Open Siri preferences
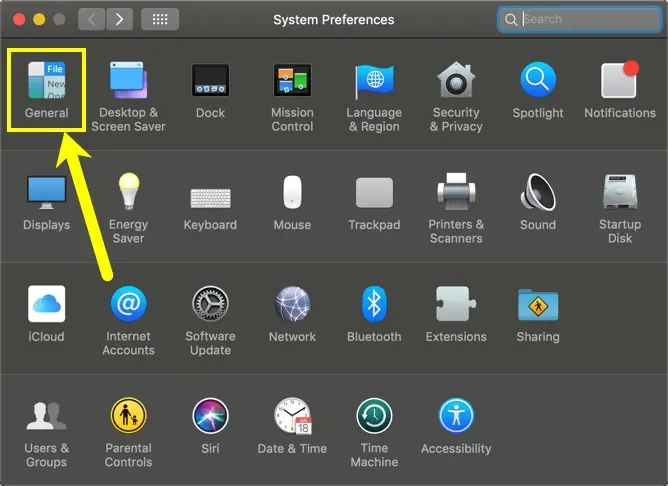The height and width of the screenshot is (486, 668). [210, 426]
